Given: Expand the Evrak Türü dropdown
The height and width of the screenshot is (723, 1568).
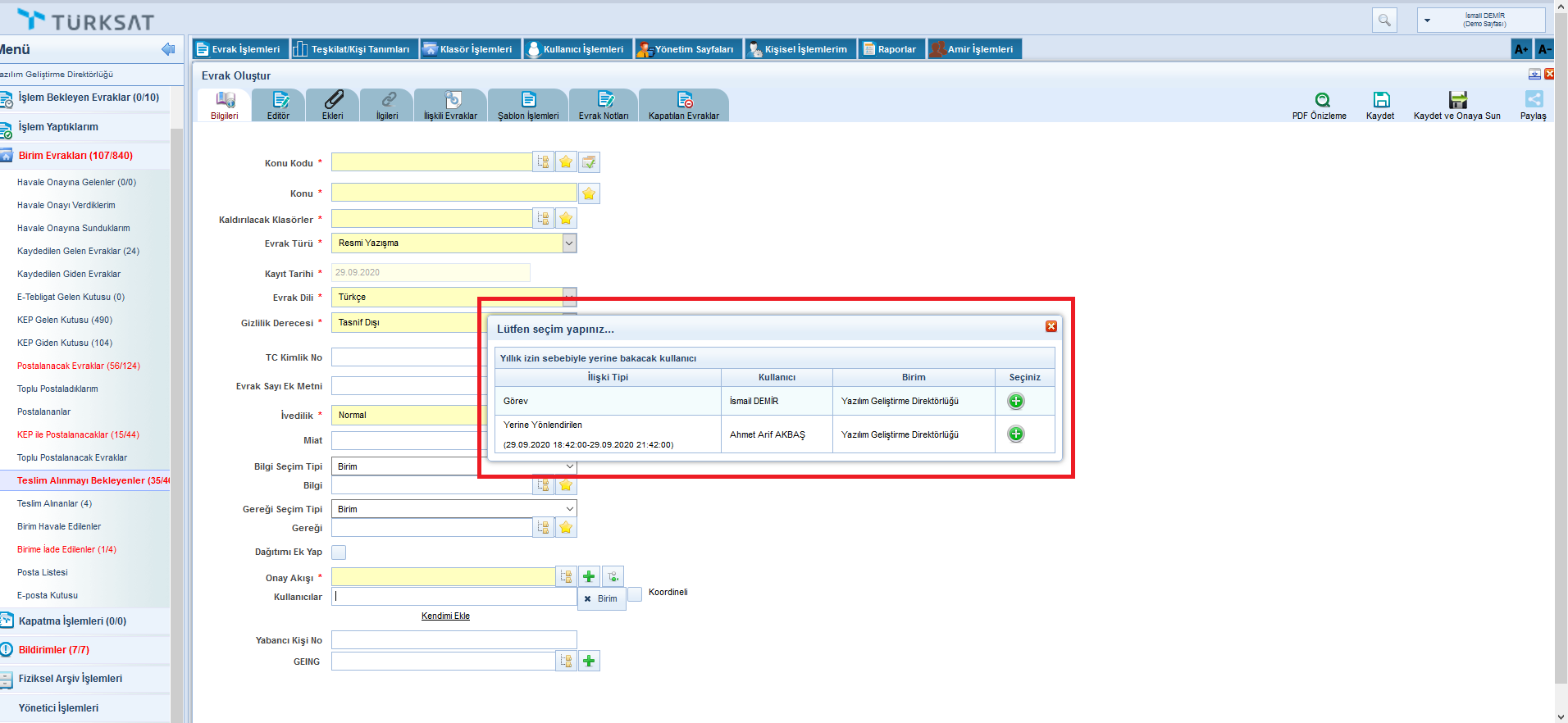Looking at the screenshot, I should coord(569,243).
